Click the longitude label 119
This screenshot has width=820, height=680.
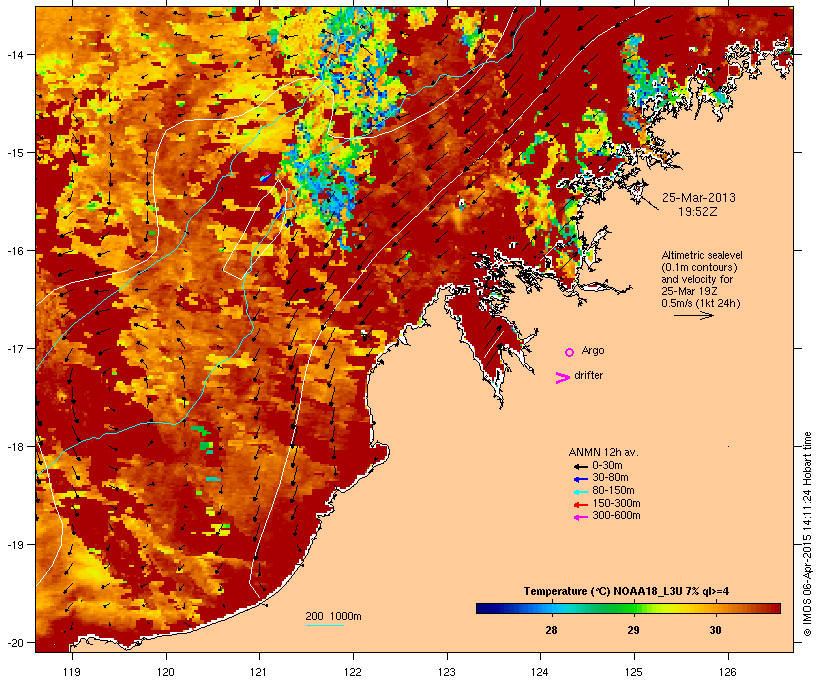pyautogui.click(x=72, y=672)
